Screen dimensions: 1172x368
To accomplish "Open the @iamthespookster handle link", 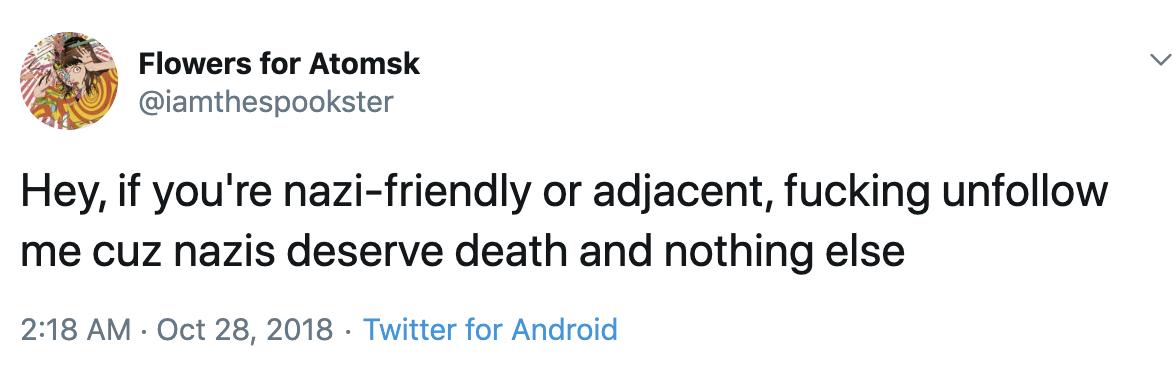I will [x=265, y=102].
